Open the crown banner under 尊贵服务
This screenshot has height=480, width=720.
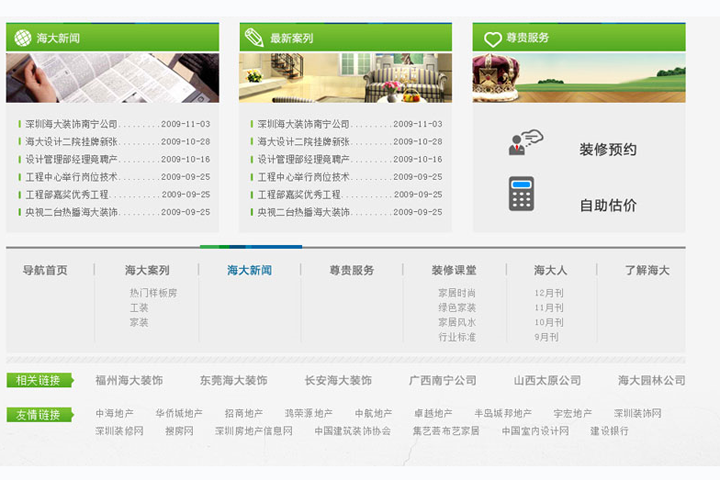pos(578,78)
